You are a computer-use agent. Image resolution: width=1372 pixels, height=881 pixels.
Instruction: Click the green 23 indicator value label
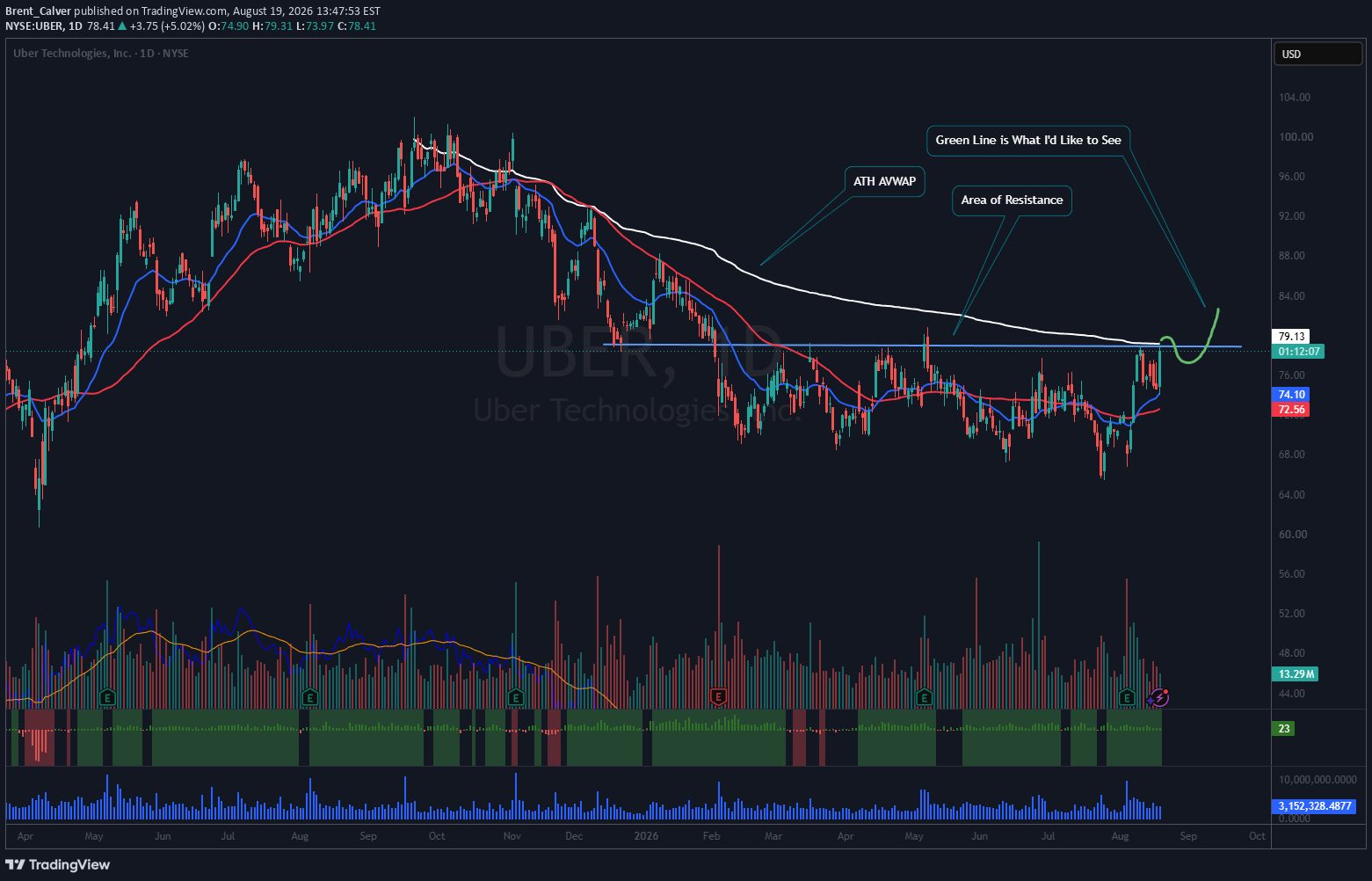tap(1283, 729)
